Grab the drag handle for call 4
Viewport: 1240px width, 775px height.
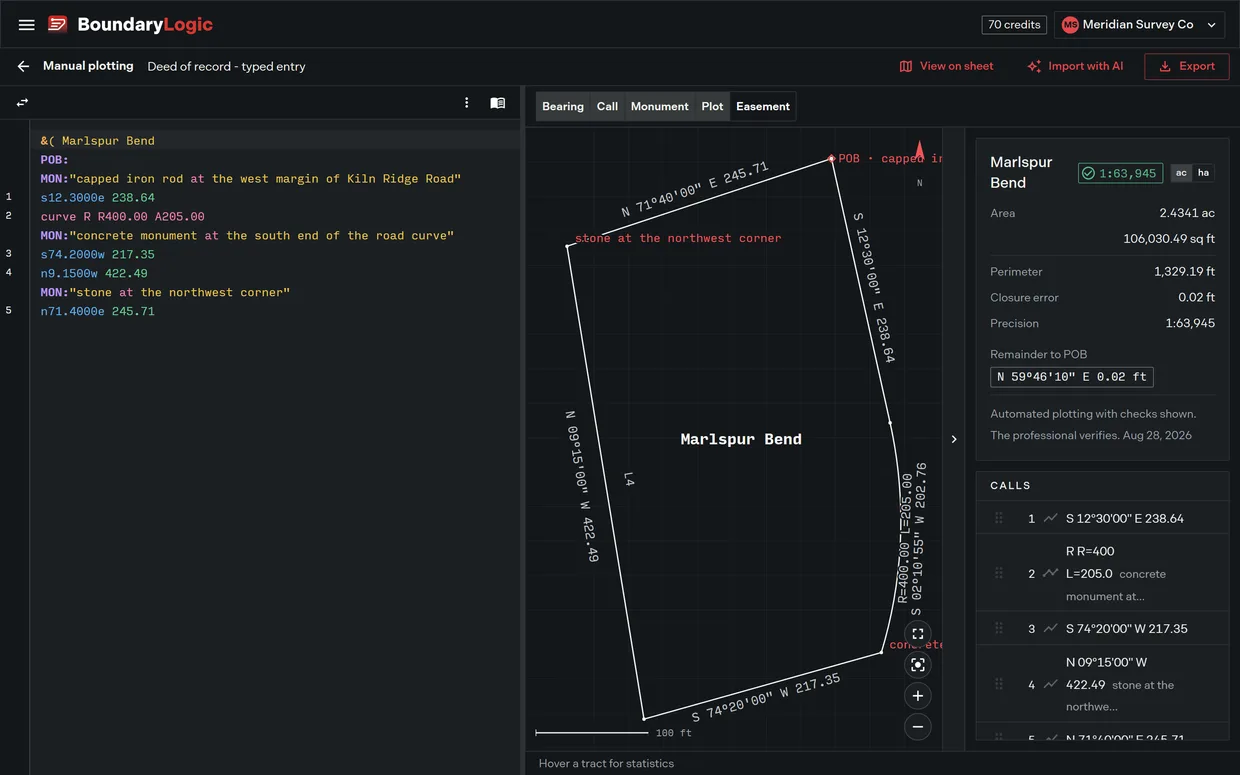pos(998,685)
